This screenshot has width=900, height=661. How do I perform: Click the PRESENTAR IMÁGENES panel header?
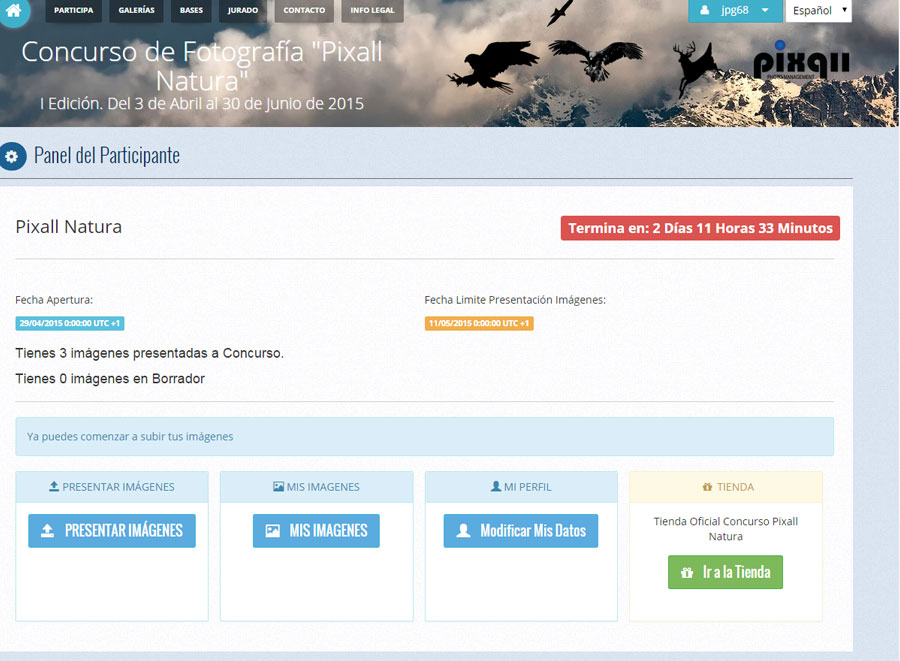pyautogui.click(x=112, y=487)
